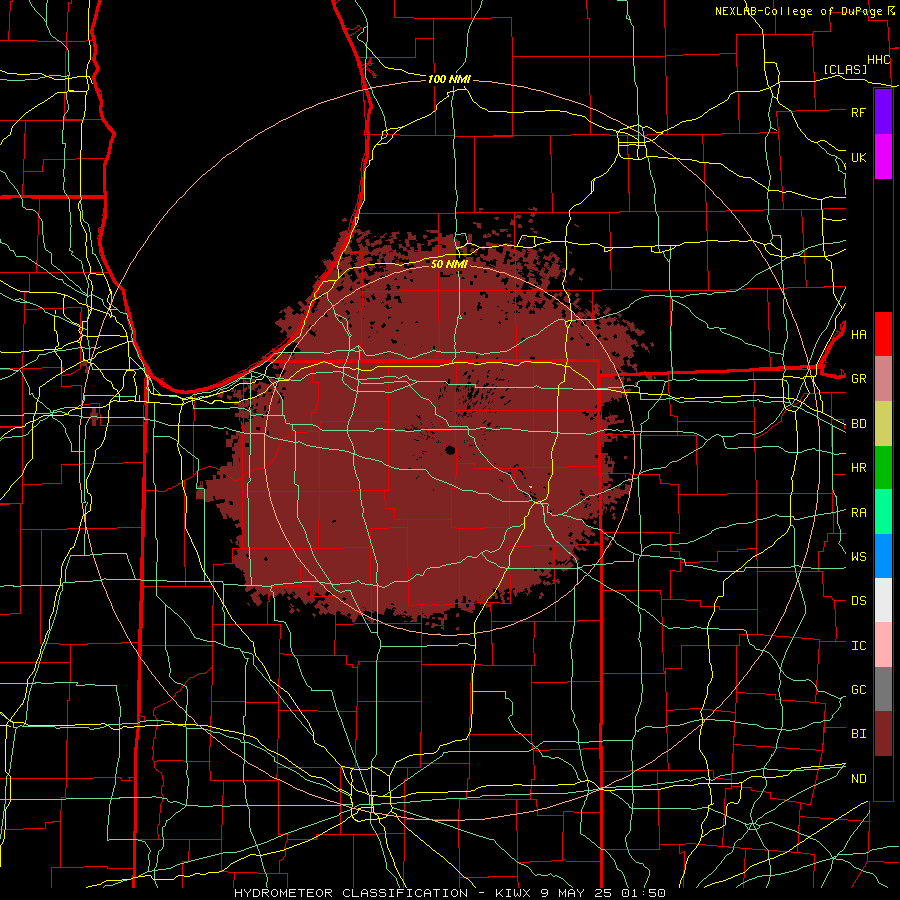Click the HA red legend swatch
This screenshot has height=900, width=900.
(x=883, y=334)
